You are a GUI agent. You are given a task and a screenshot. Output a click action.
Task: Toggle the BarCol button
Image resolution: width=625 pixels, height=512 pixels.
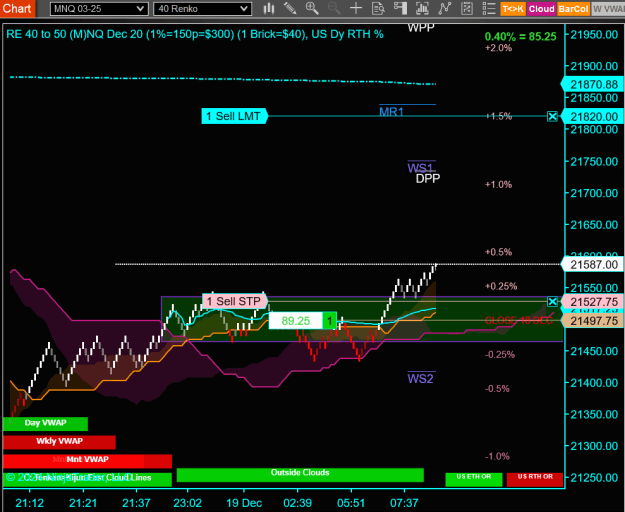pos(573,9)
